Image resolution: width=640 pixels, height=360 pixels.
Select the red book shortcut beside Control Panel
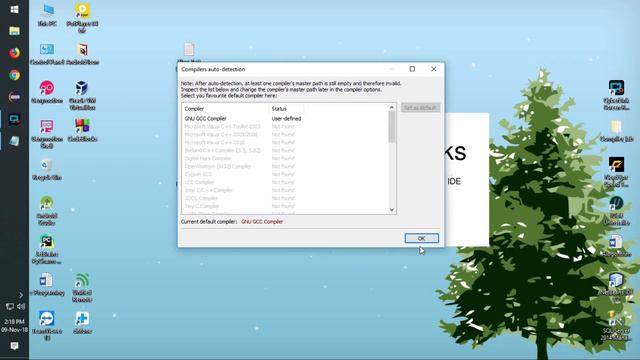(82, 54)
